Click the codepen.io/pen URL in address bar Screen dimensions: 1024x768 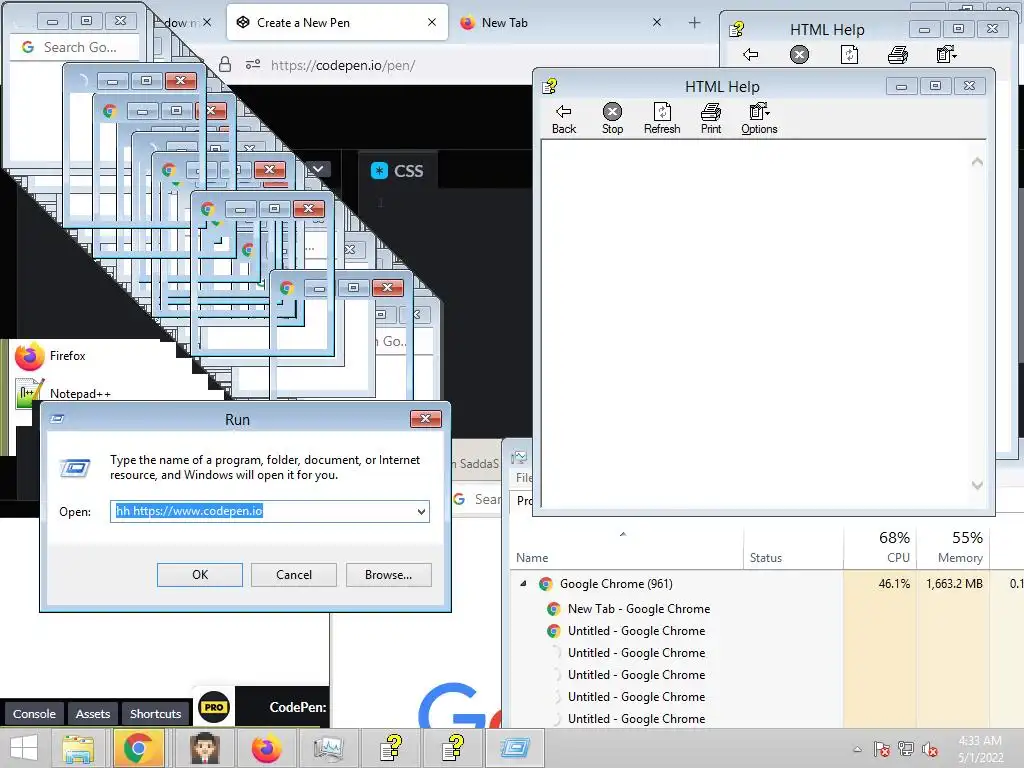[343, 65]
